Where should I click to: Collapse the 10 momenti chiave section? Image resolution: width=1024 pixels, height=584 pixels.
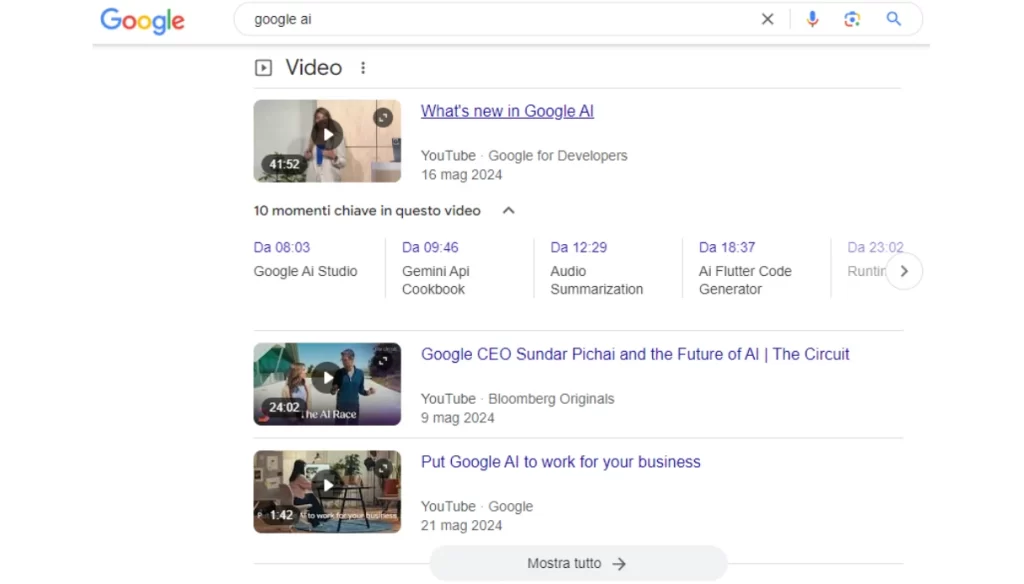pos(508,211)
